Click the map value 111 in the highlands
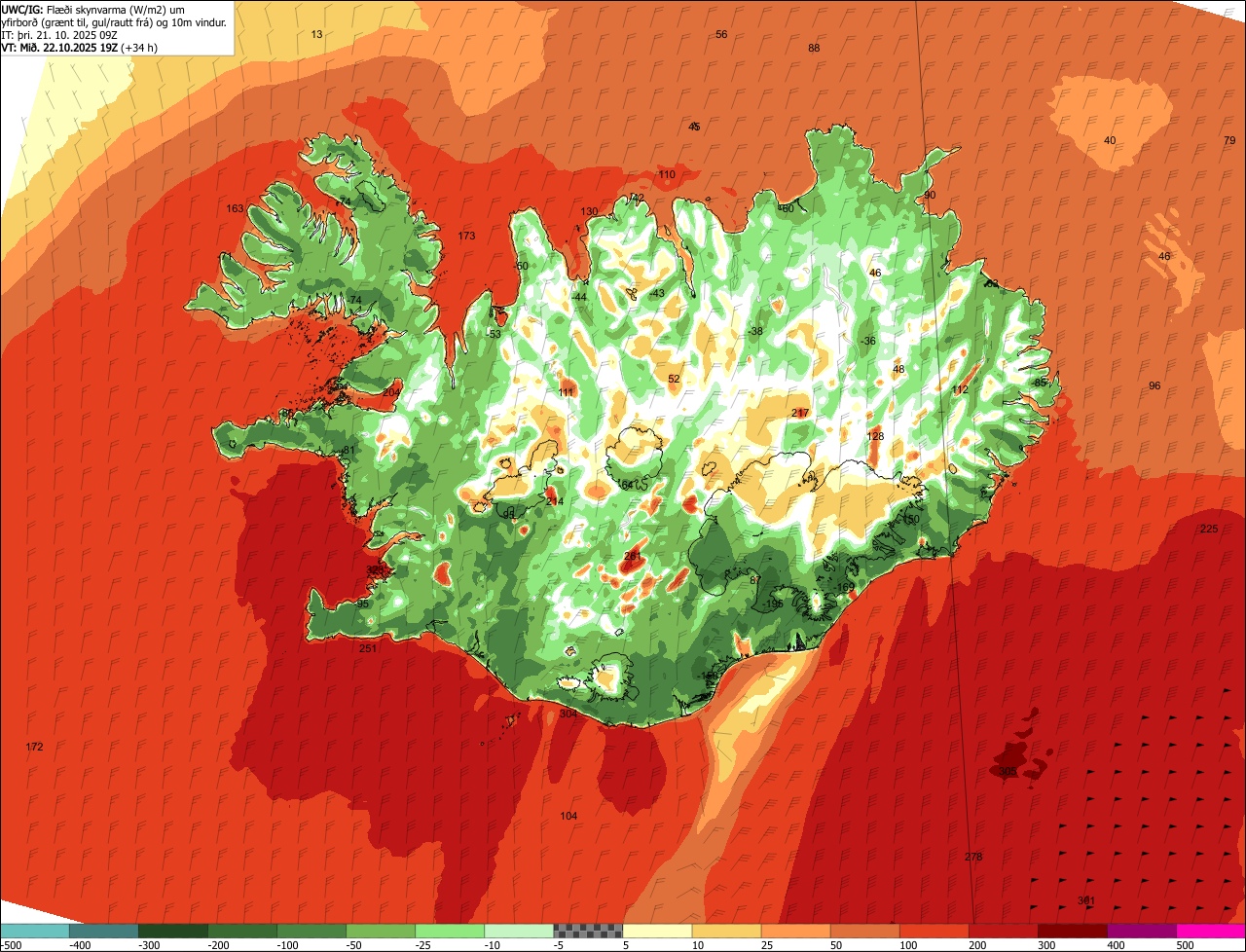 click(567, 392)
